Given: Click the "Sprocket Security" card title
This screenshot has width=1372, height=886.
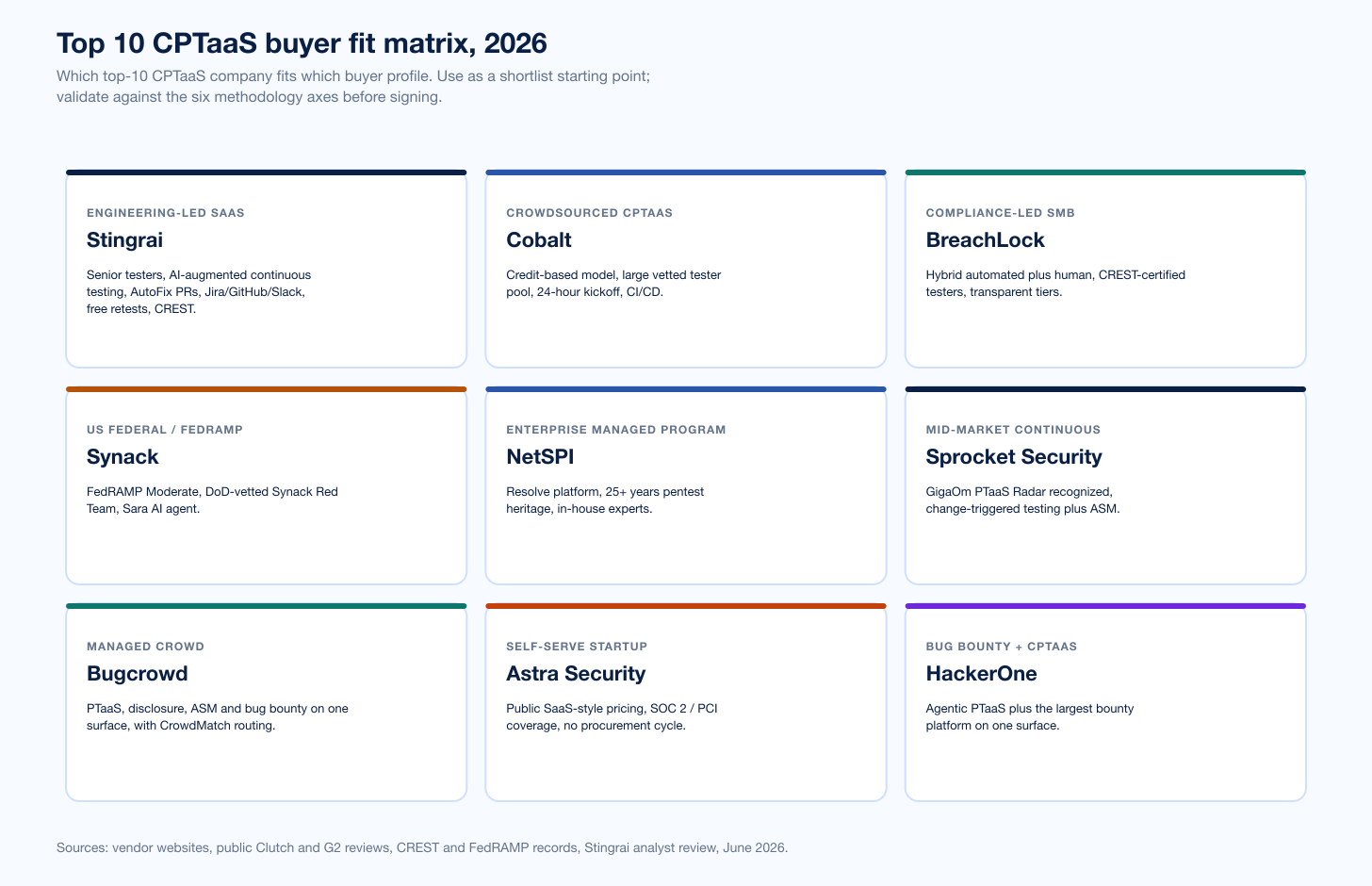Looking at the screenshot, I should click(x=1014, y=457).
